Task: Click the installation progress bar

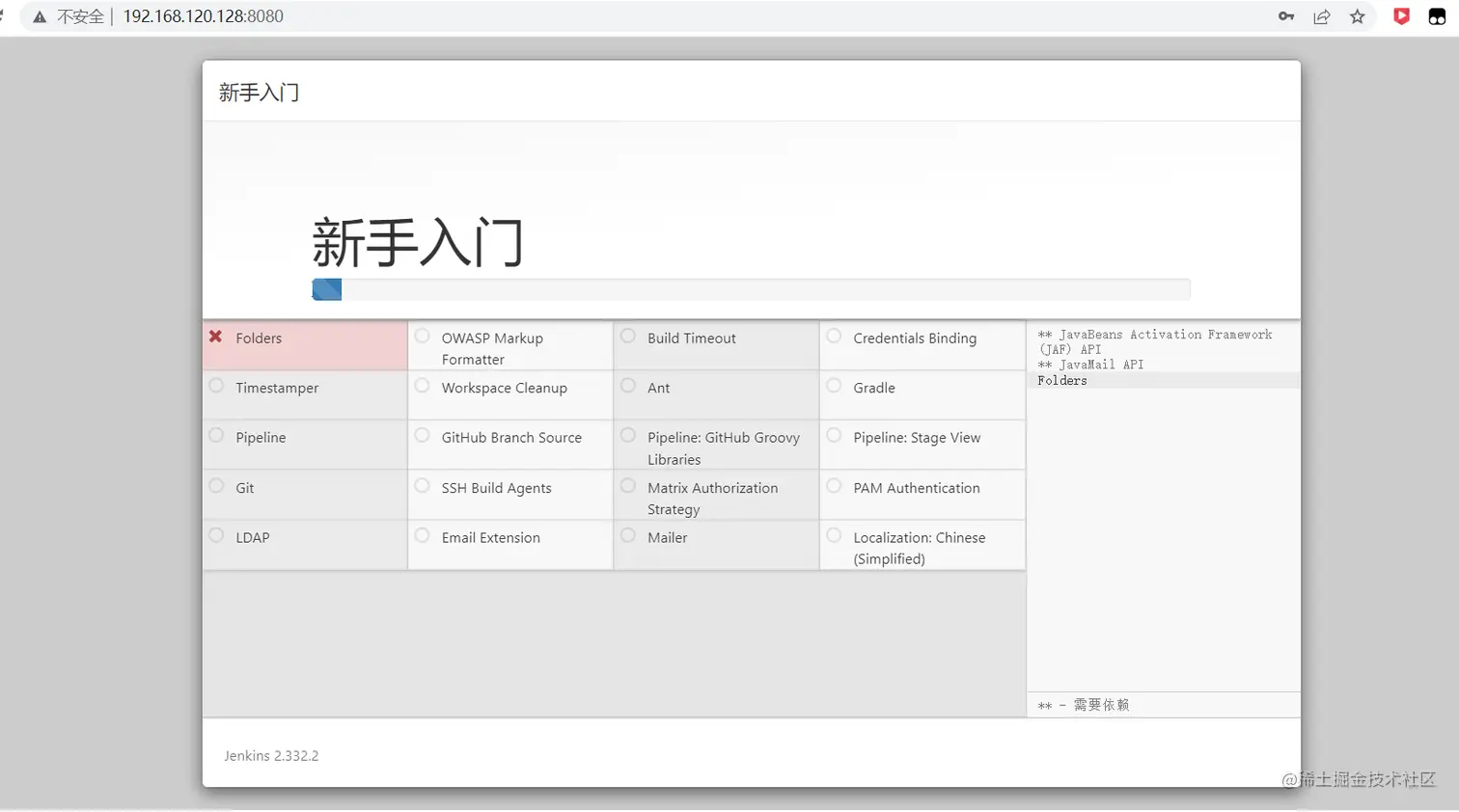Action: pos(751,289)
